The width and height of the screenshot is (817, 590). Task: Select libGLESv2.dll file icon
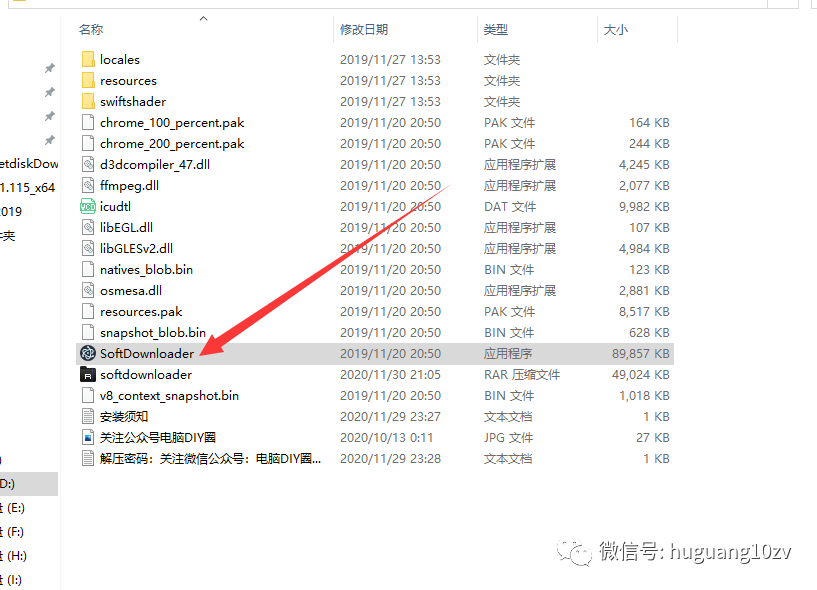(x=88, y=248)
